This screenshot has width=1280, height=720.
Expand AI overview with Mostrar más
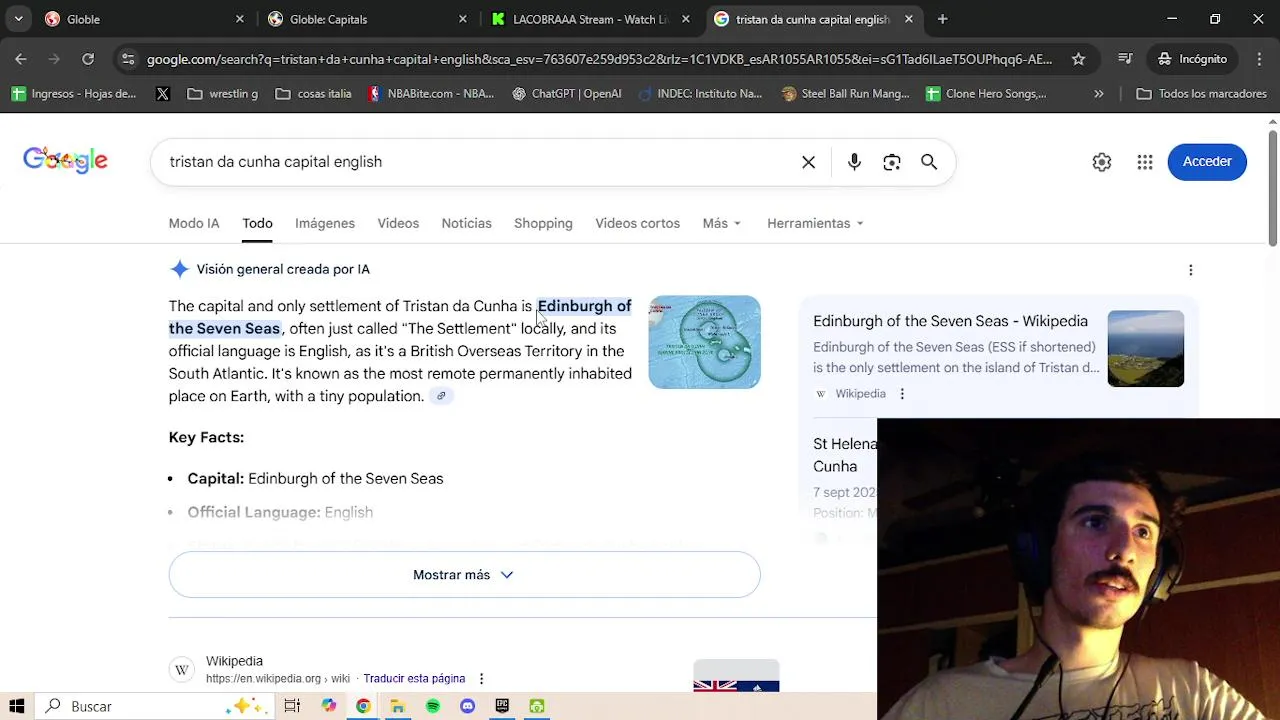pyautogui.click(x=464, y=575)
